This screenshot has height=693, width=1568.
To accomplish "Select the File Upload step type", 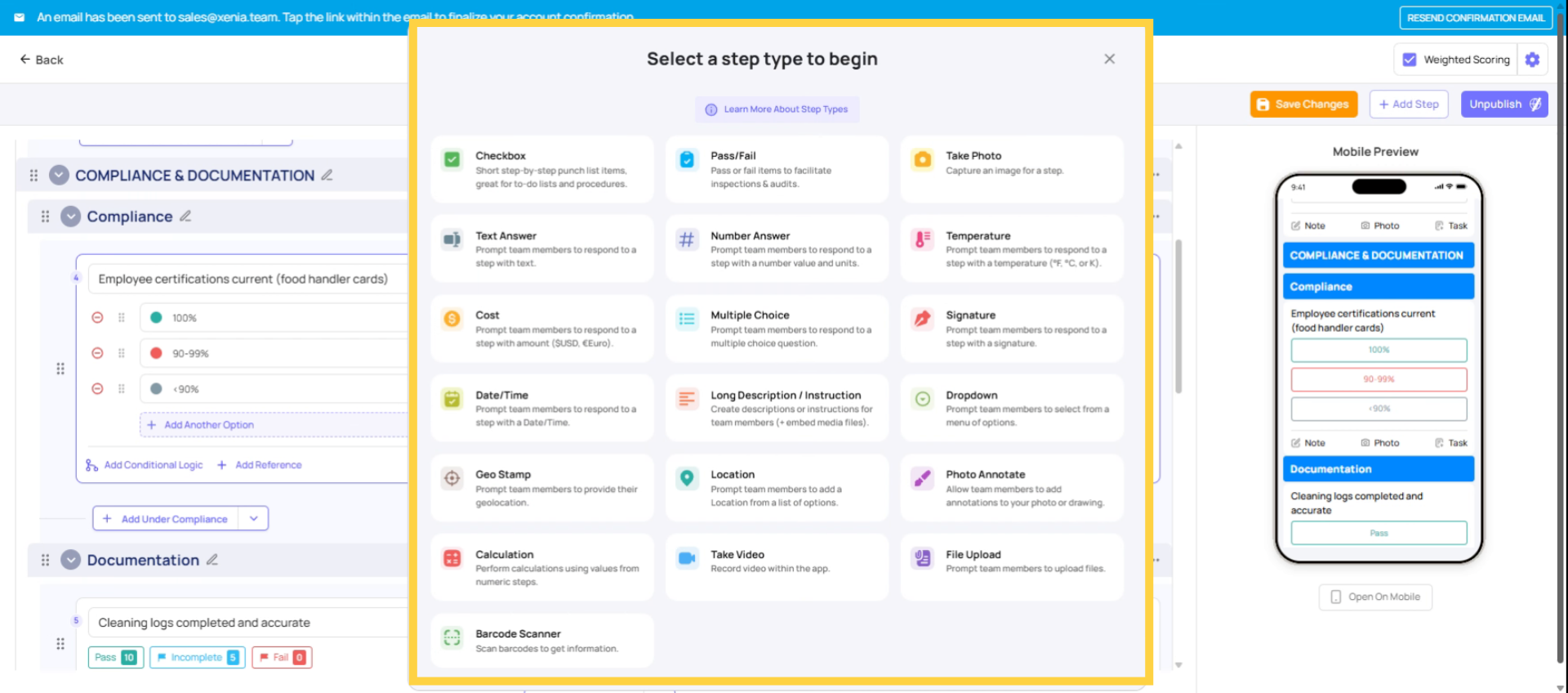I will [1012, 567].
